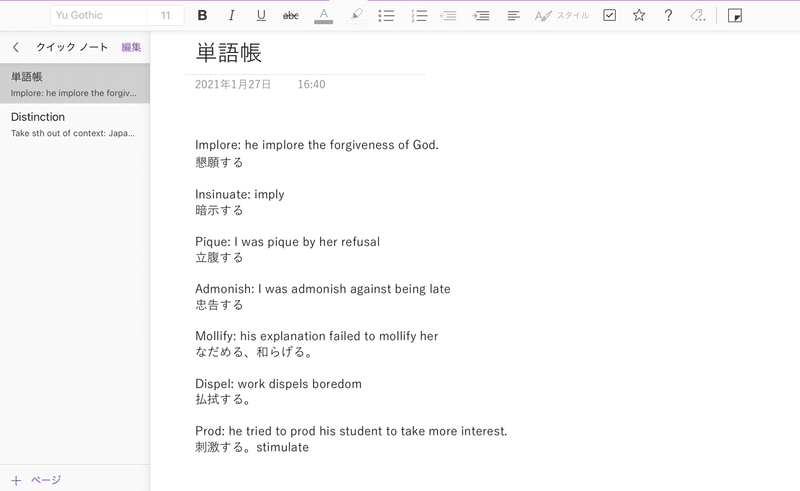Click the text 暗示する
The height and width of the screenshot is (491, 800).
pyautogui.click(x=219, y=210)
